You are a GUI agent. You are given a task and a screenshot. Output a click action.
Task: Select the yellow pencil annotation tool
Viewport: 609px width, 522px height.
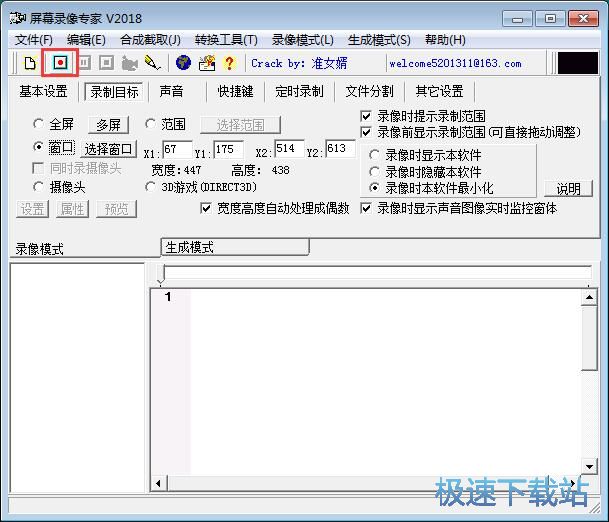coord(152,63)
